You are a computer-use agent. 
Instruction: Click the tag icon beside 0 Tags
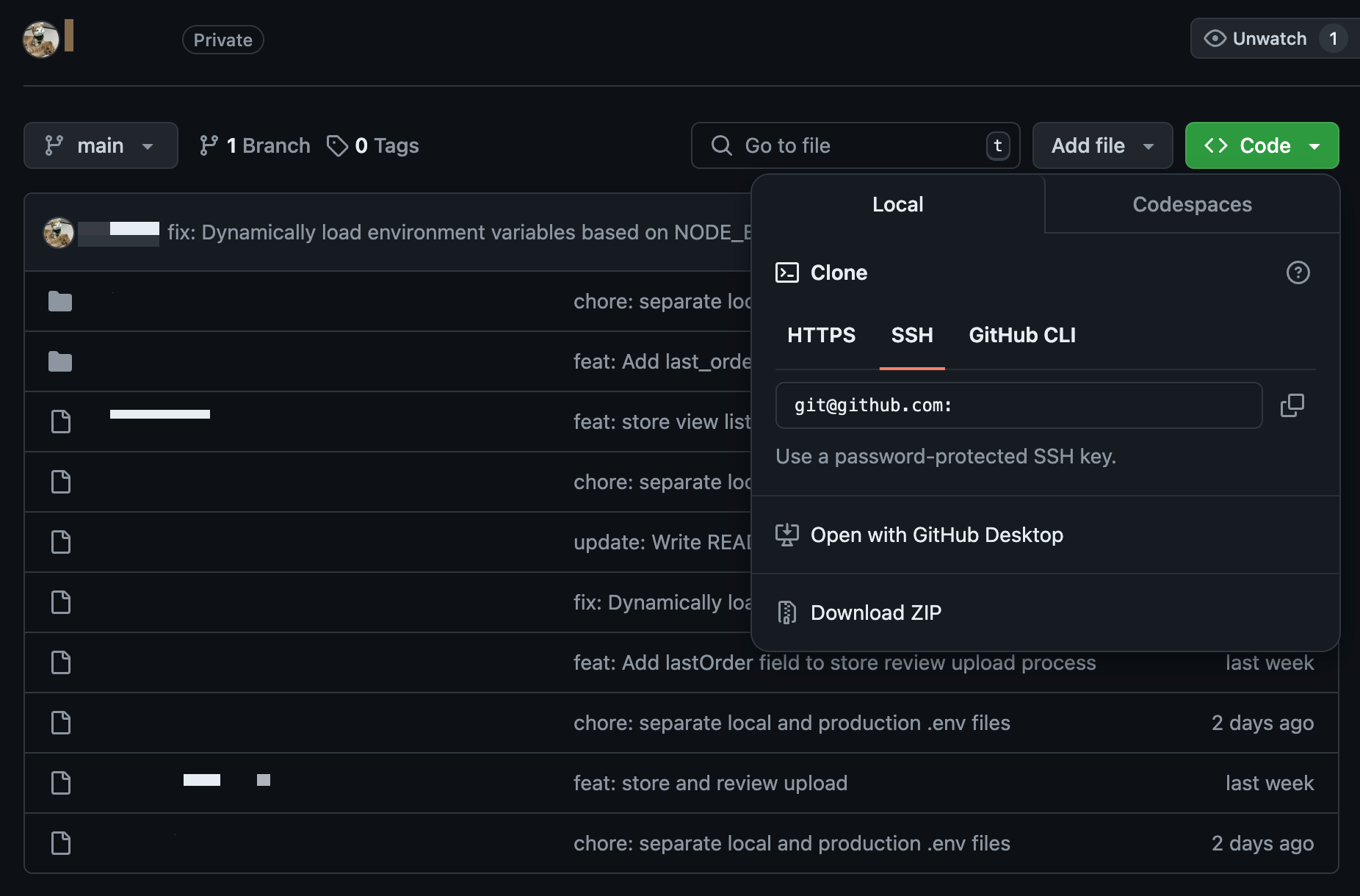coord(337,145)
